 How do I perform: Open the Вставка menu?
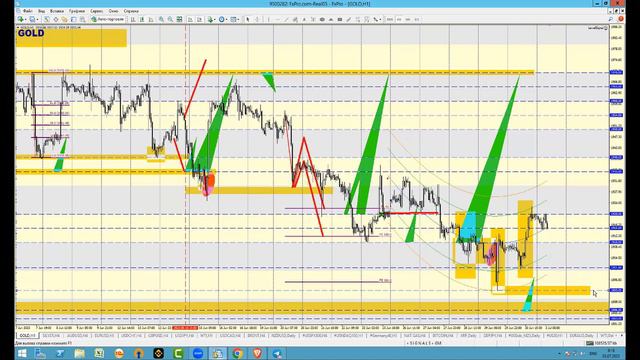click(x=57, y=11)
